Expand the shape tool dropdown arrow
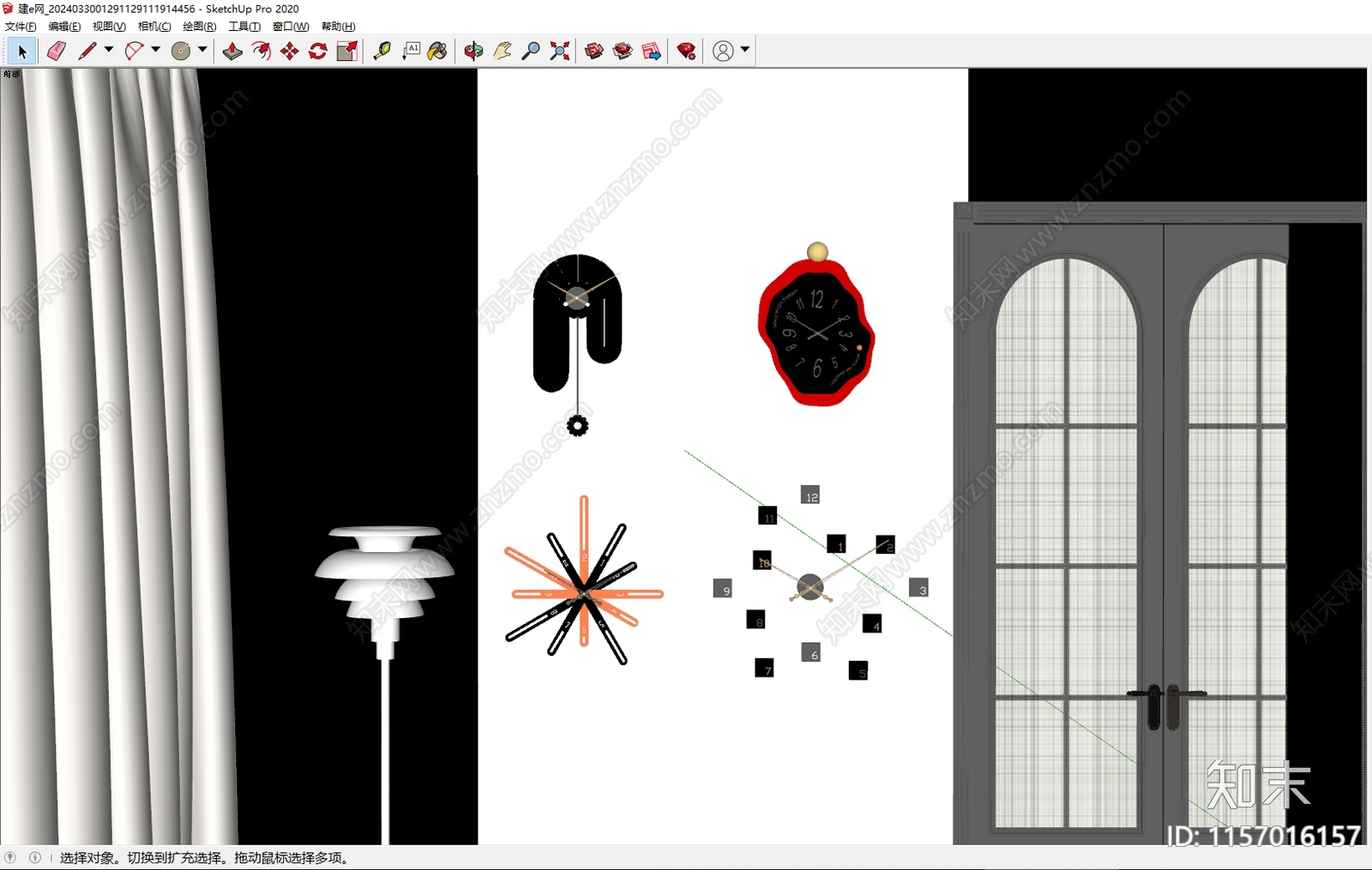Viewport: 1372px width, 870px height. click(202, 50)
